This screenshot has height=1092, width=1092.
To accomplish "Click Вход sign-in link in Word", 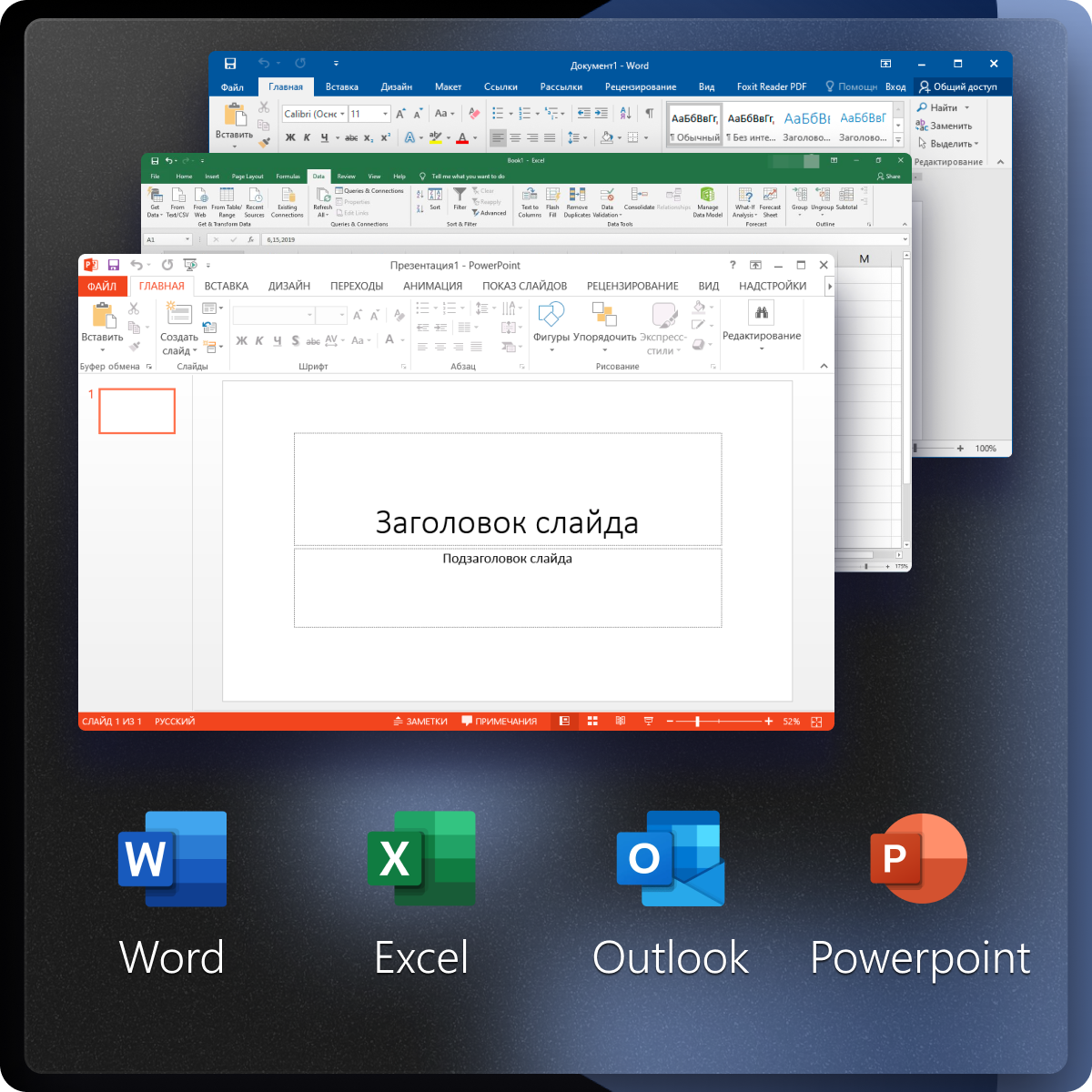I will (895, 86).
